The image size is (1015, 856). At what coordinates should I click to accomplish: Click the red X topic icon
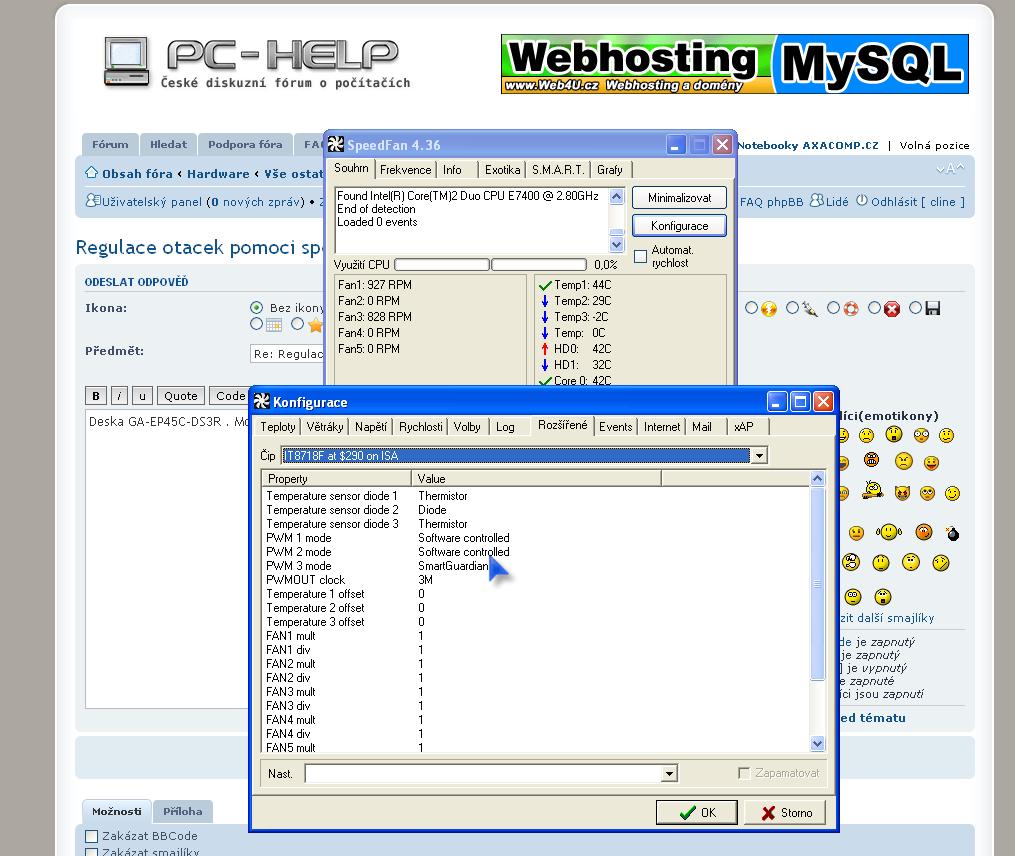(x=892, y=309)
